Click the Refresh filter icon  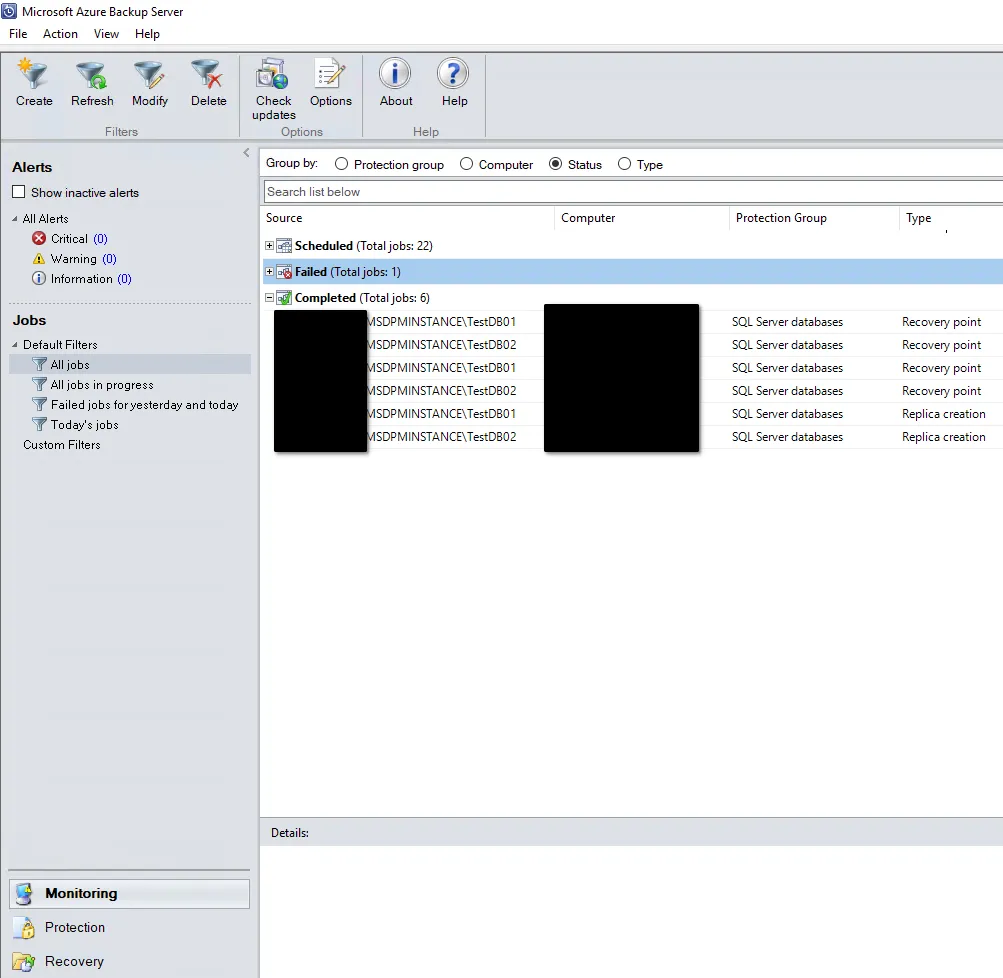click(x=91, y=74)
